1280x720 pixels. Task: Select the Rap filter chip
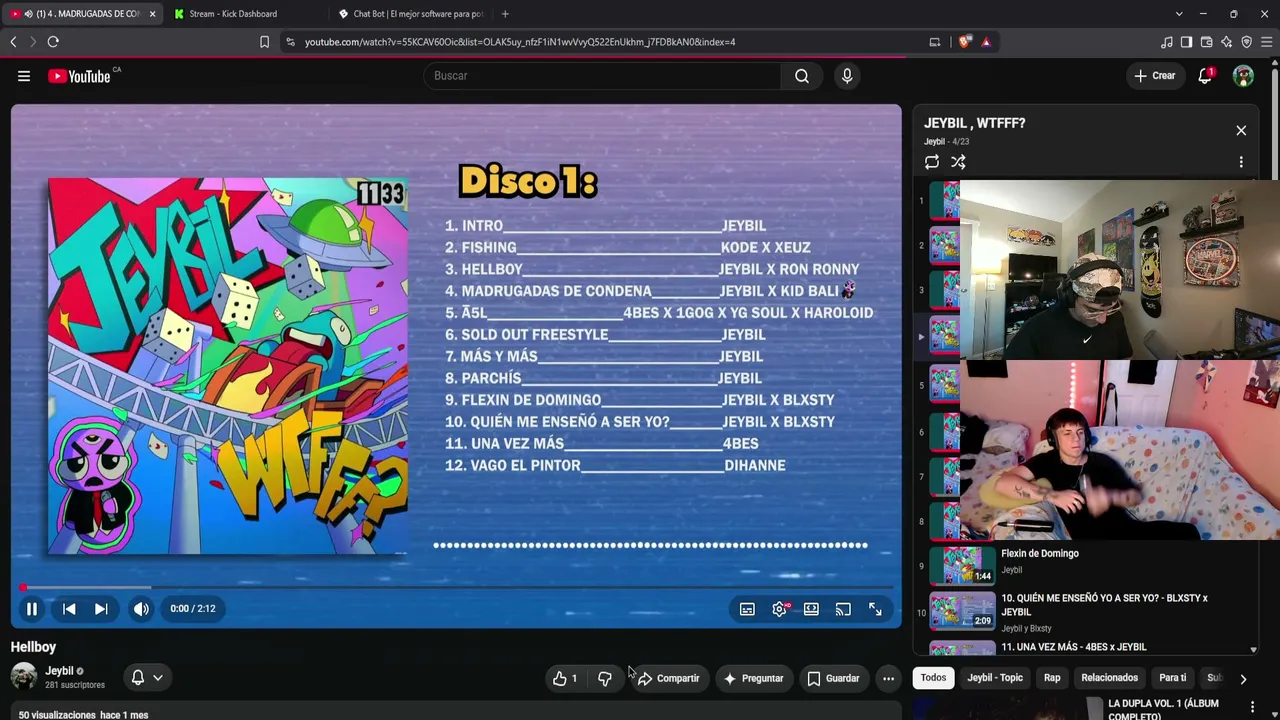(x=1052, y=678)
